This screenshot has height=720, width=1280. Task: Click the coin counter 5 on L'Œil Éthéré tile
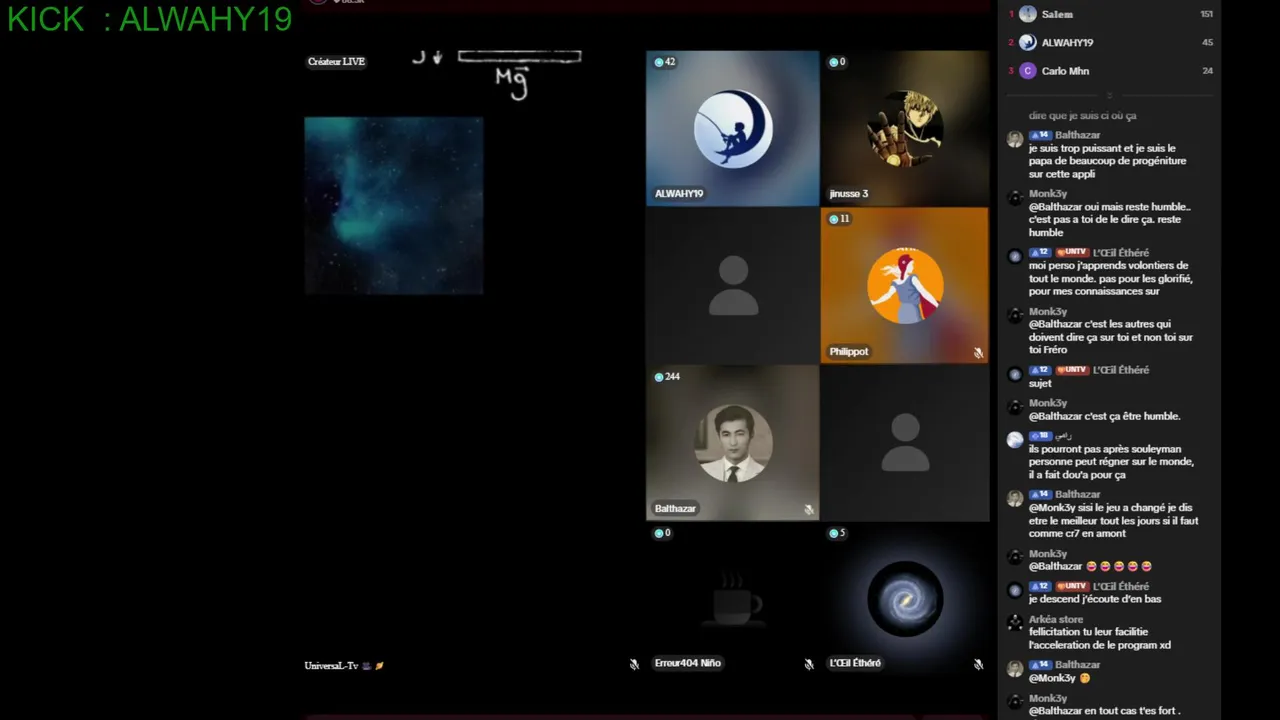[x=837, y=533]
